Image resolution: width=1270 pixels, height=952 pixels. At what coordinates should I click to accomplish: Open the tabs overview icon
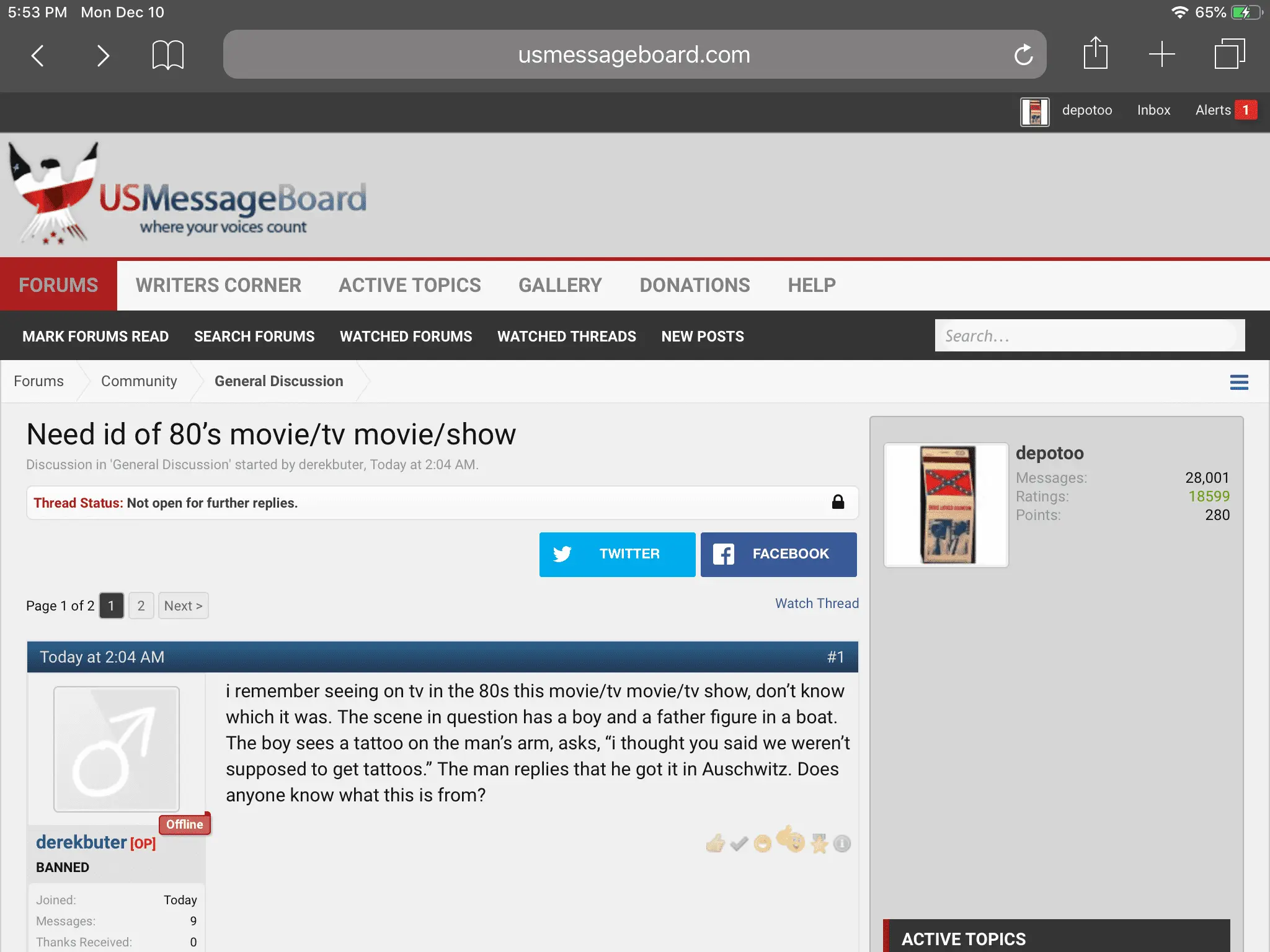[x=1229, y=54]
